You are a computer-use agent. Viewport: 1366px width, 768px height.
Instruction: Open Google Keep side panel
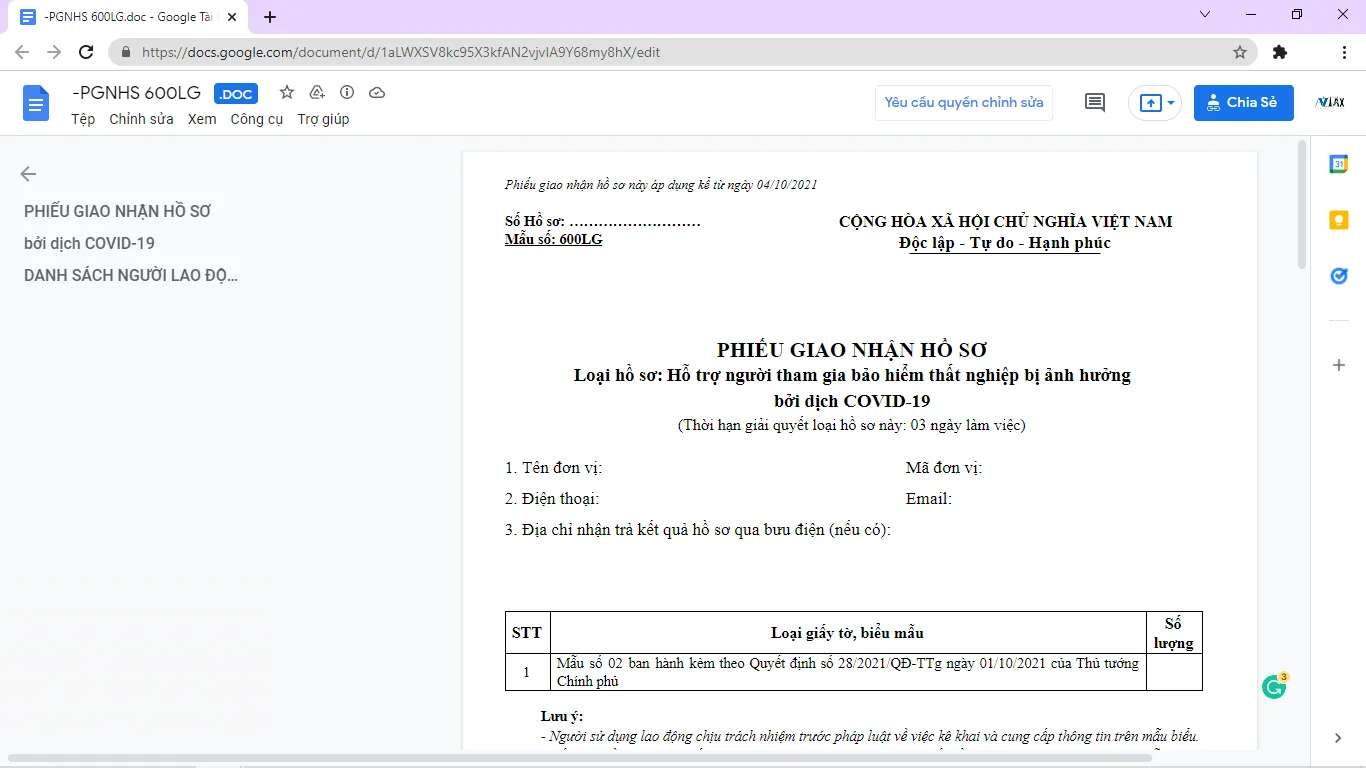point(1338,219)
